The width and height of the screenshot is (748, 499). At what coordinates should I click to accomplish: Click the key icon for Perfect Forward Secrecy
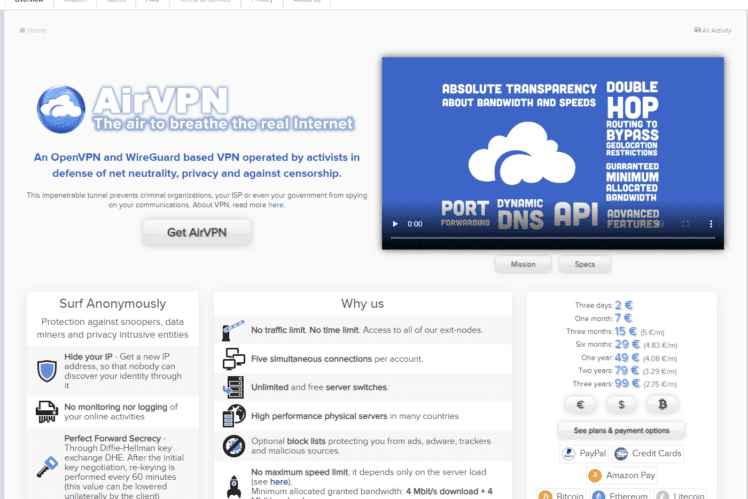point(47,467)
